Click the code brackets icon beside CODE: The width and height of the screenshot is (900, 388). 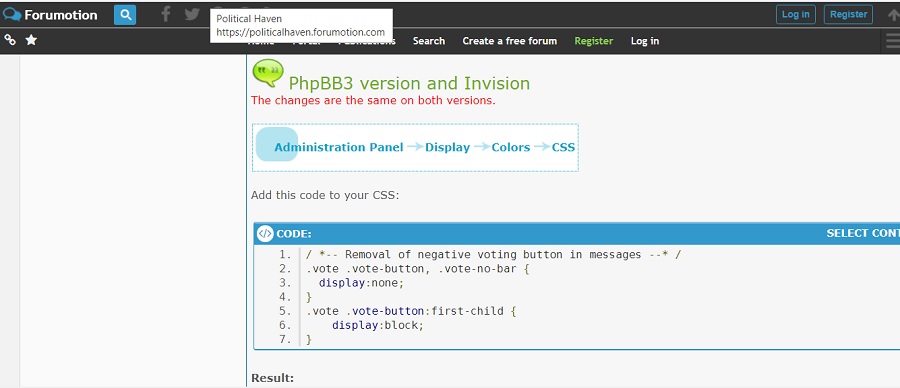coord(265,234)
